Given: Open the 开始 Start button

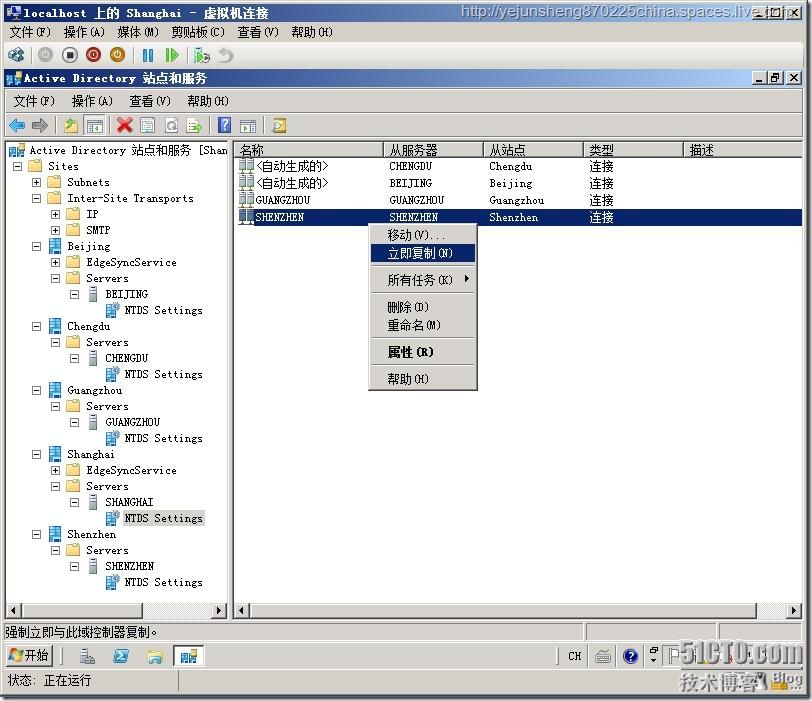Looking at the screenshot, I should pyautogui.click(x=30, y=656).
